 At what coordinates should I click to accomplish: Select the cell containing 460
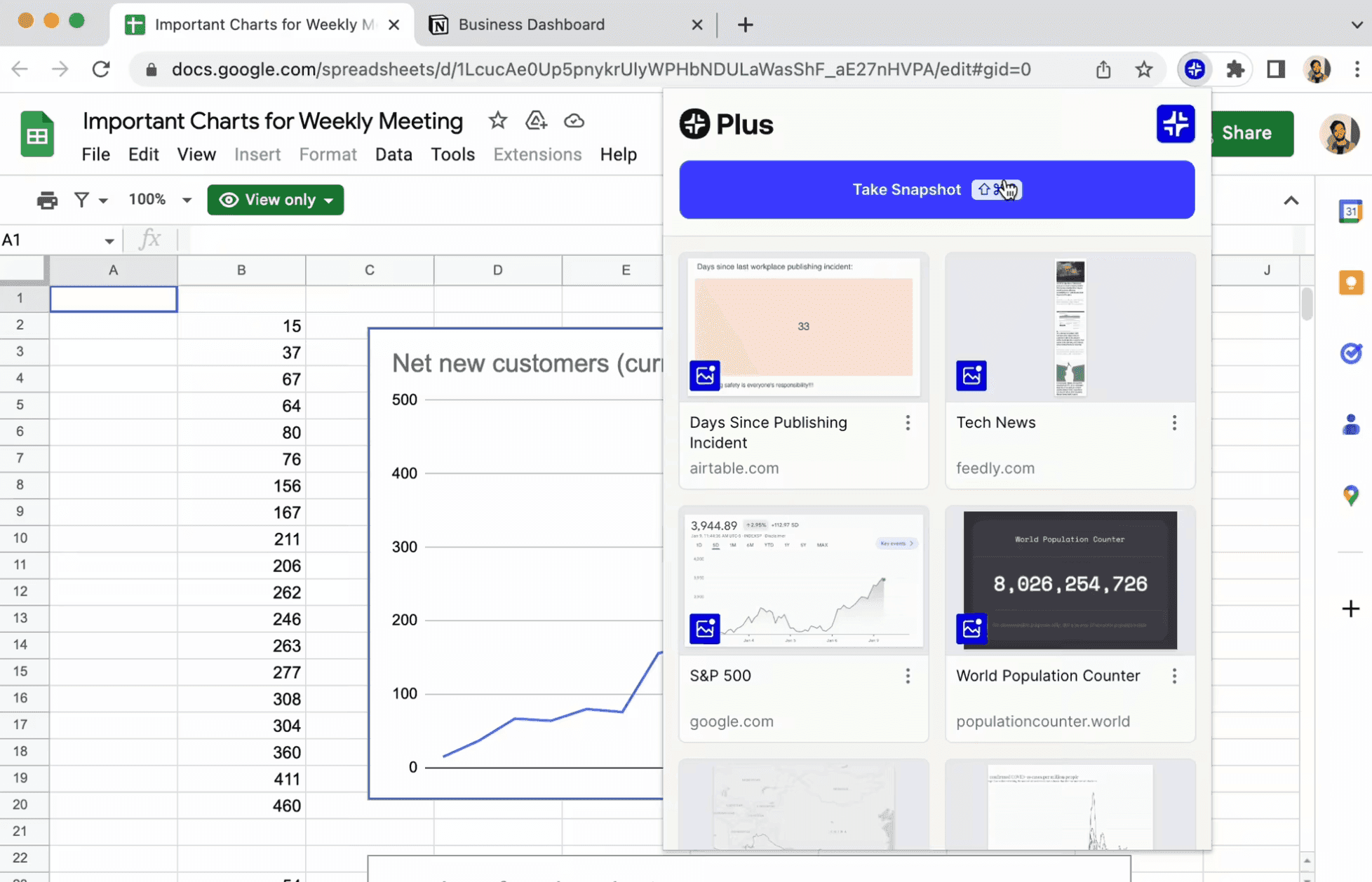click(x=241, y=806)
